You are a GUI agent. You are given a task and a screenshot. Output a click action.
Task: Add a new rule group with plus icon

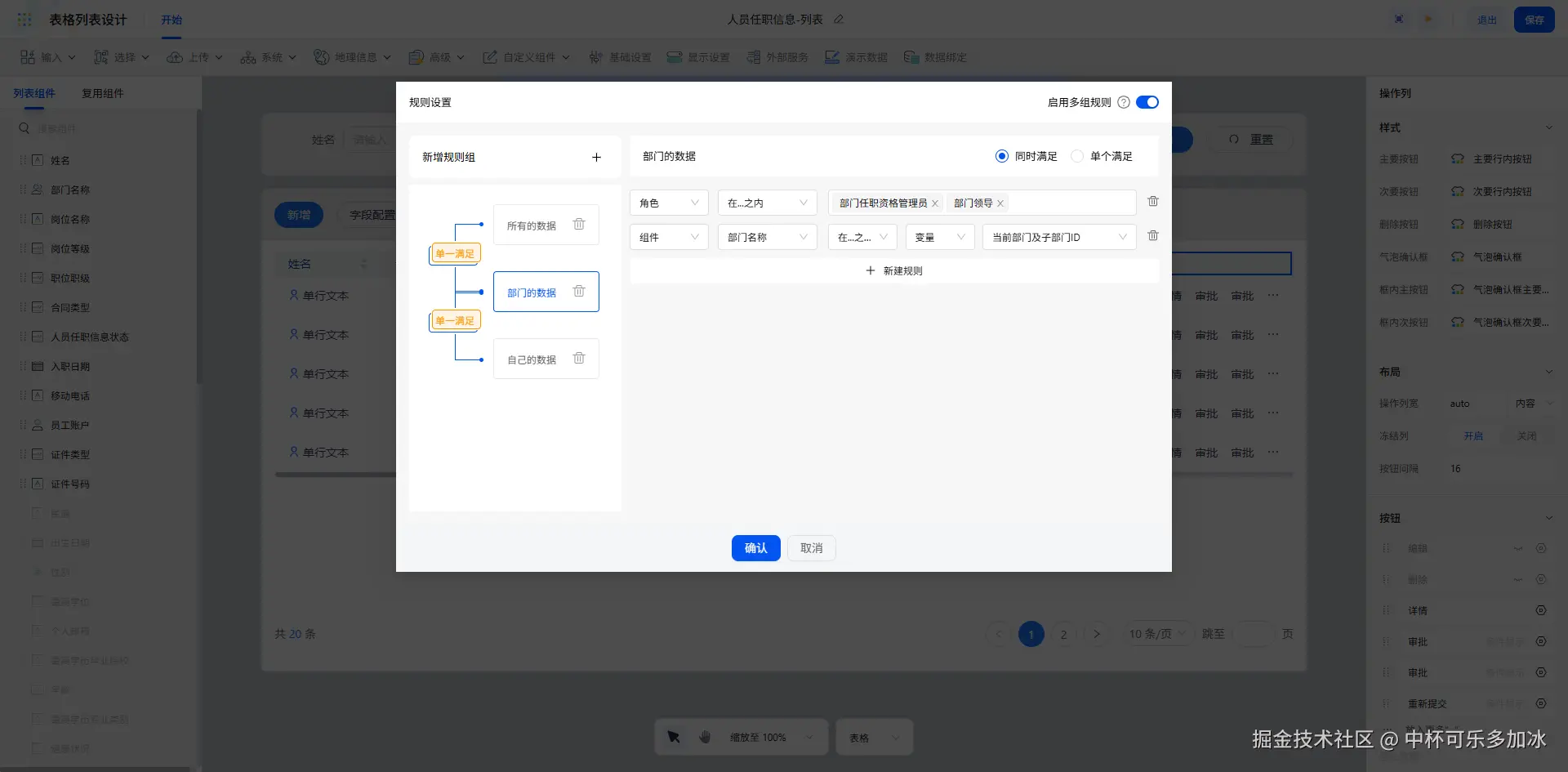[x=596, y=157]
